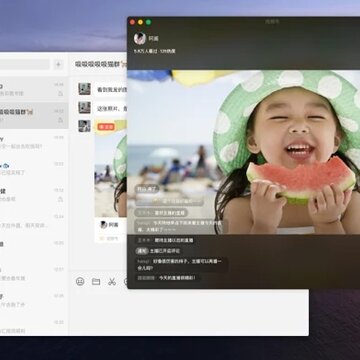Image resolution: width=360 pixels, height=360 pixels.
Task: Open the emoji picker in chat toolbar
Action: 80,281
